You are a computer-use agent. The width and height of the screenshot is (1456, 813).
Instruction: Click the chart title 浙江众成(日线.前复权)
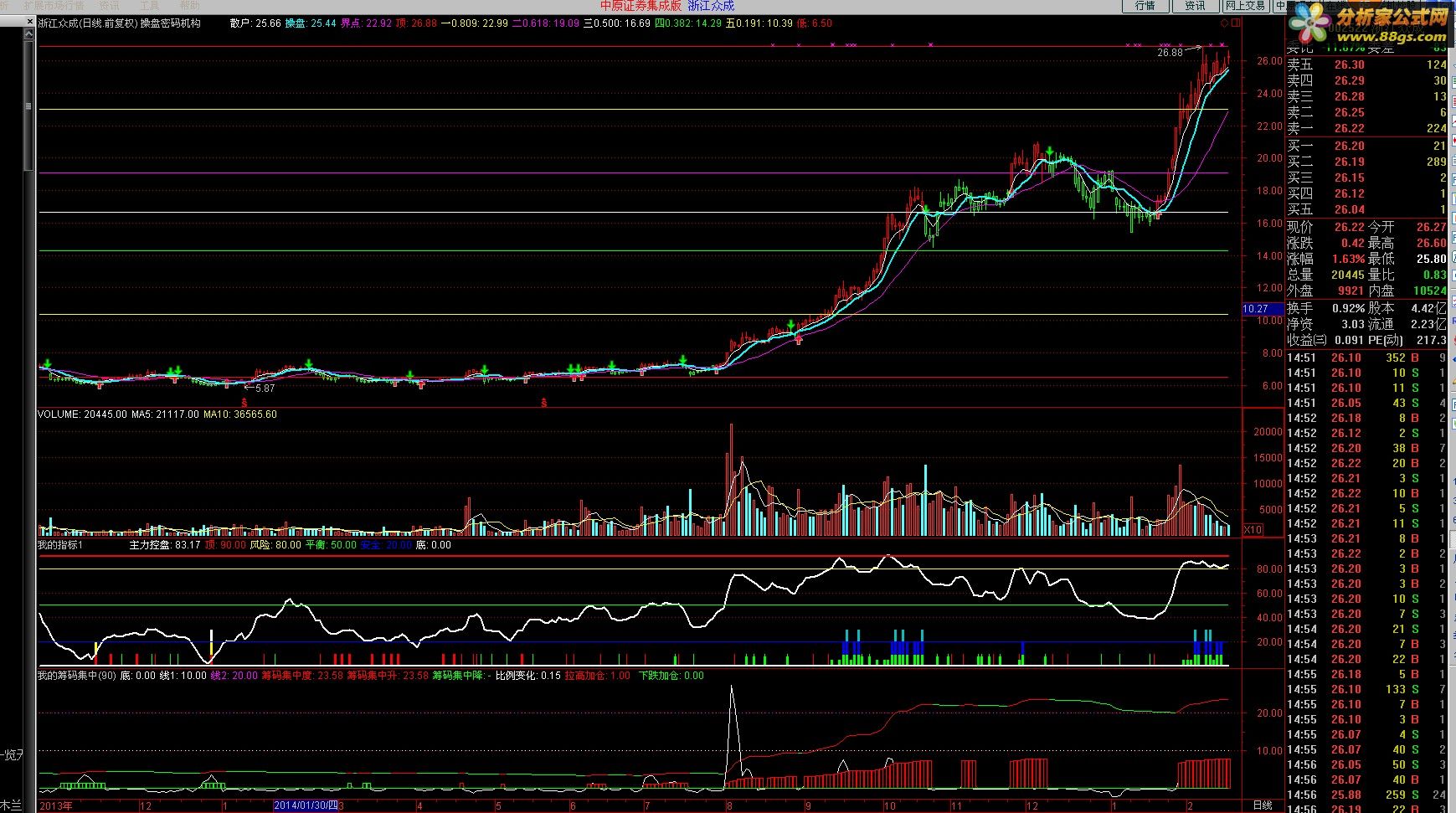(x=87, y=23)
